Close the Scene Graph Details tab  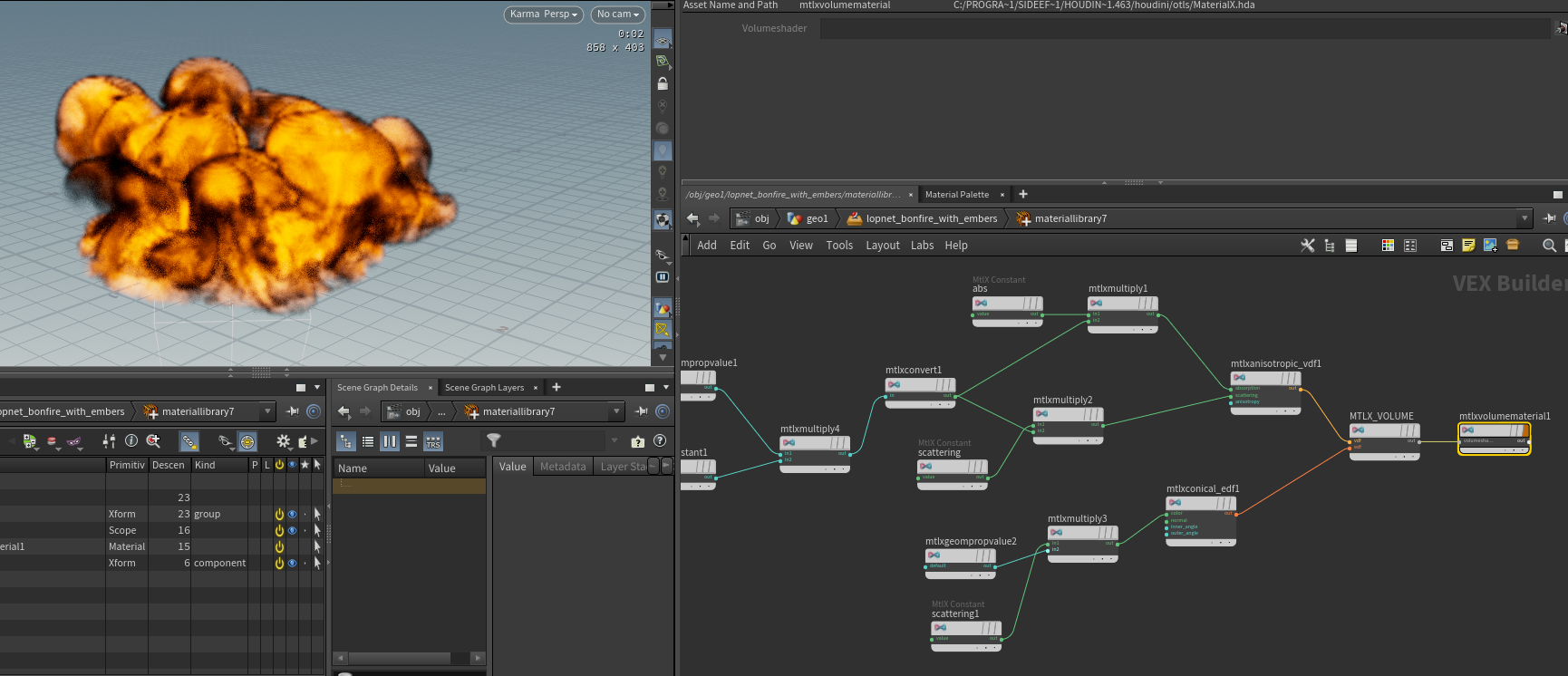click(x=431, y=388)
